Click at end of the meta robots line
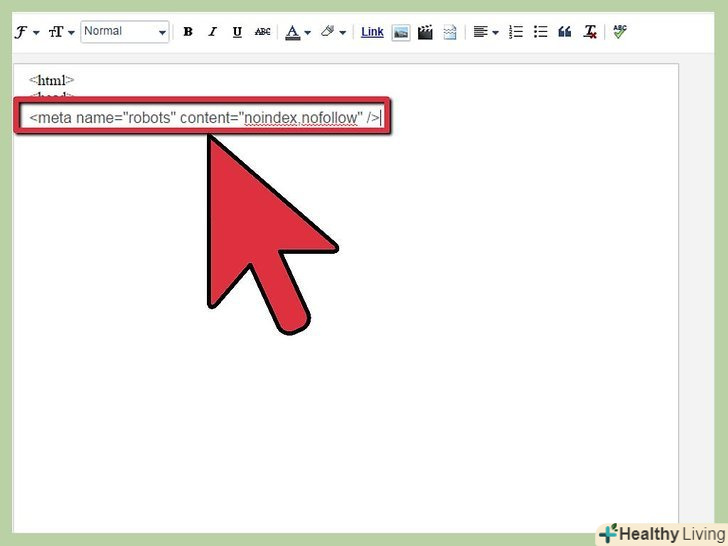The width and height of the screenshot is (728, 546). point(381,118)
